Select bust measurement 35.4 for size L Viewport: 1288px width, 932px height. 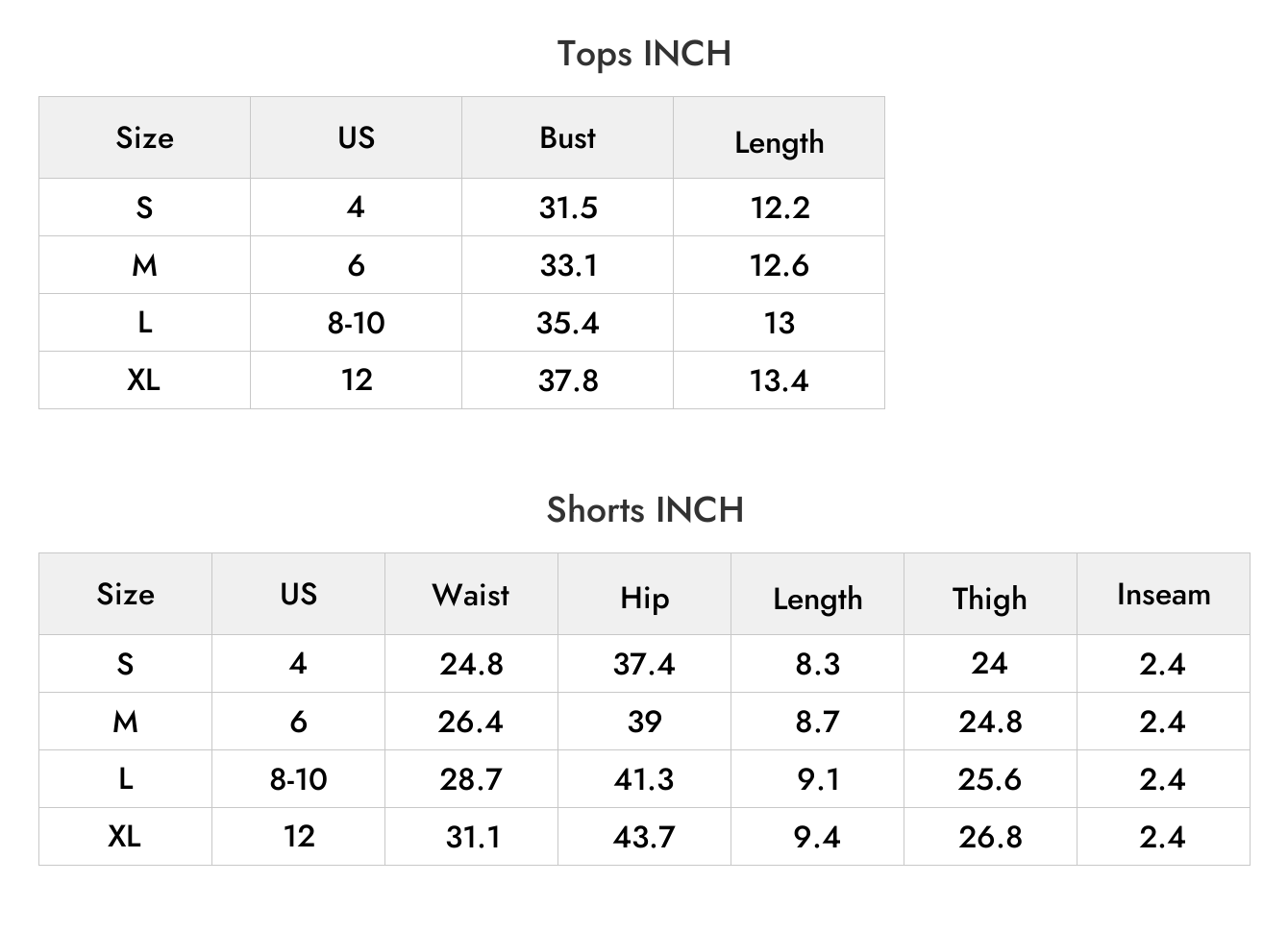click(568, 323)
